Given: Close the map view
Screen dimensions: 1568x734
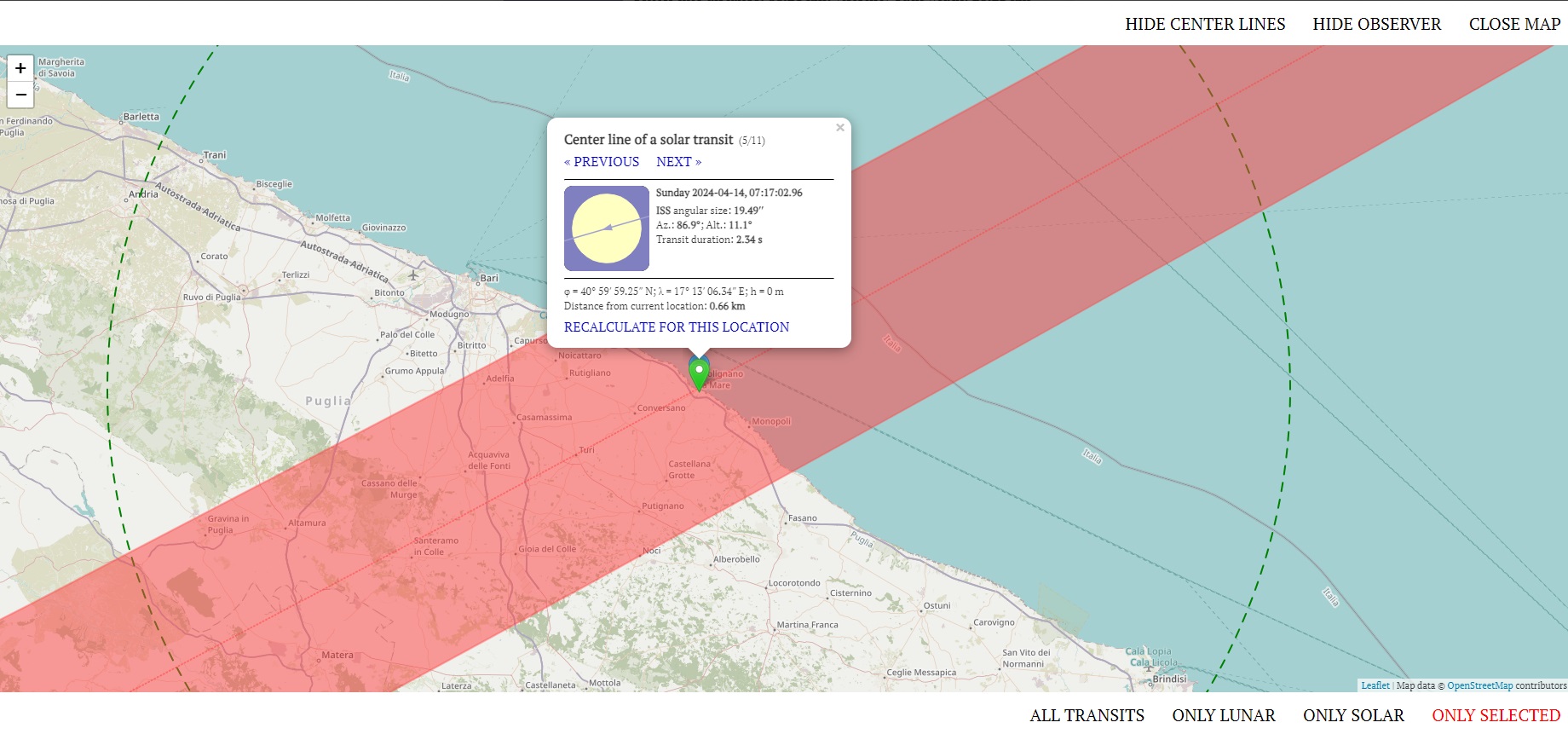Looking at the screenshot, I should pos(1514,24).
